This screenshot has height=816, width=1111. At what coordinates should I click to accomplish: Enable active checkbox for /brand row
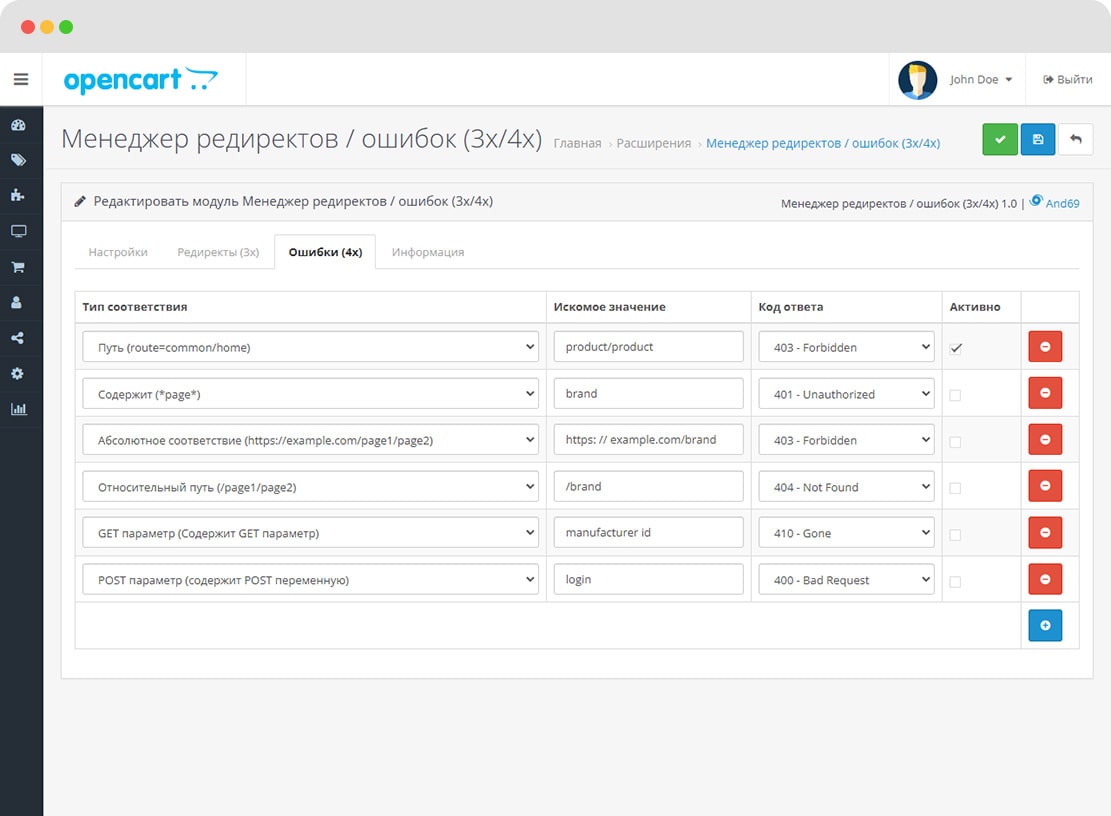tap(955, 488)
